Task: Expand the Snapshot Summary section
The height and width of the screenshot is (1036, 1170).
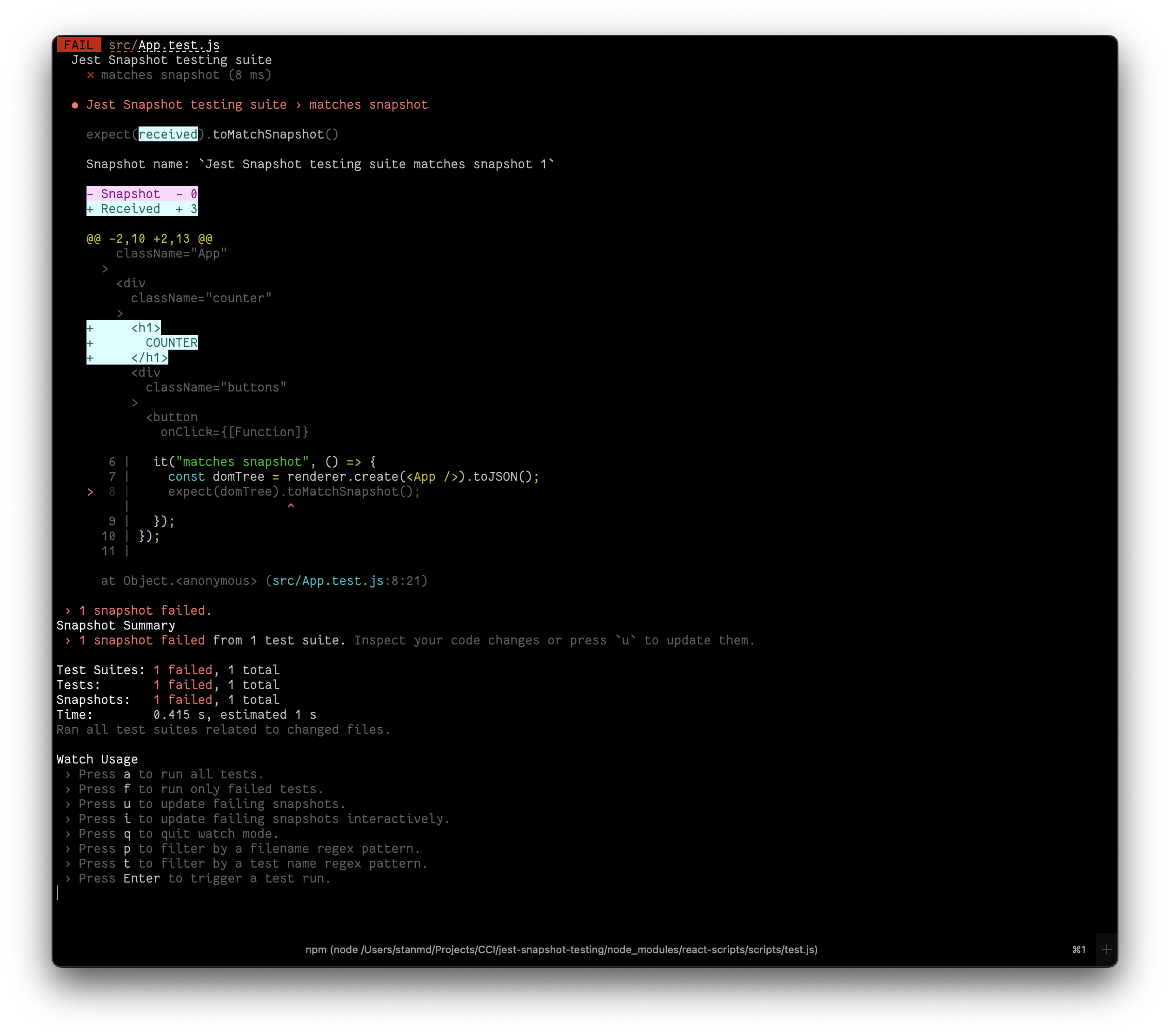Action: pyautogui.click(x=116, y=625)
